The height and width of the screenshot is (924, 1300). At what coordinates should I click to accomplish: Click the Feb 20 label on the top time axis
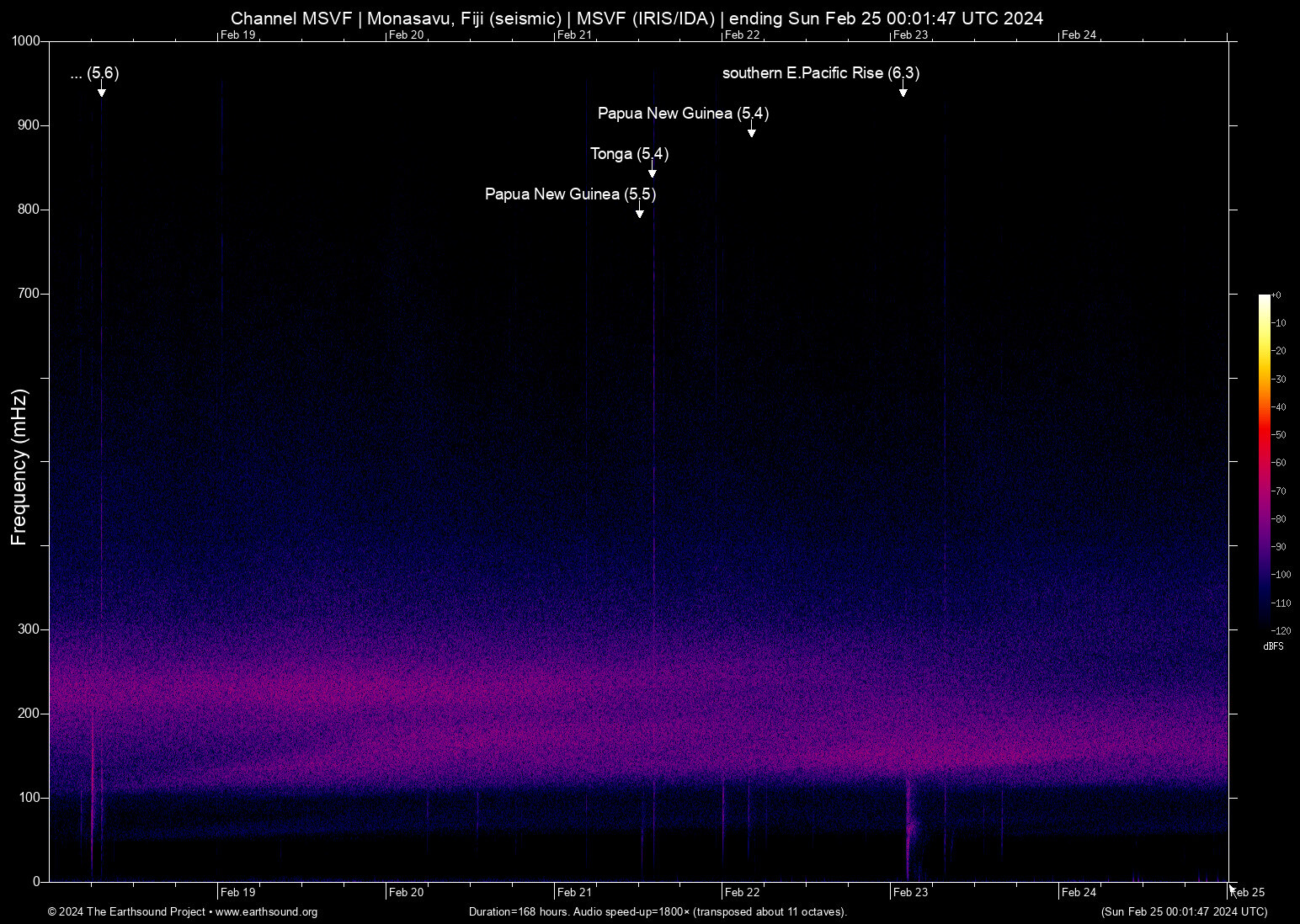pyautogui.click(x=406, y=35)
